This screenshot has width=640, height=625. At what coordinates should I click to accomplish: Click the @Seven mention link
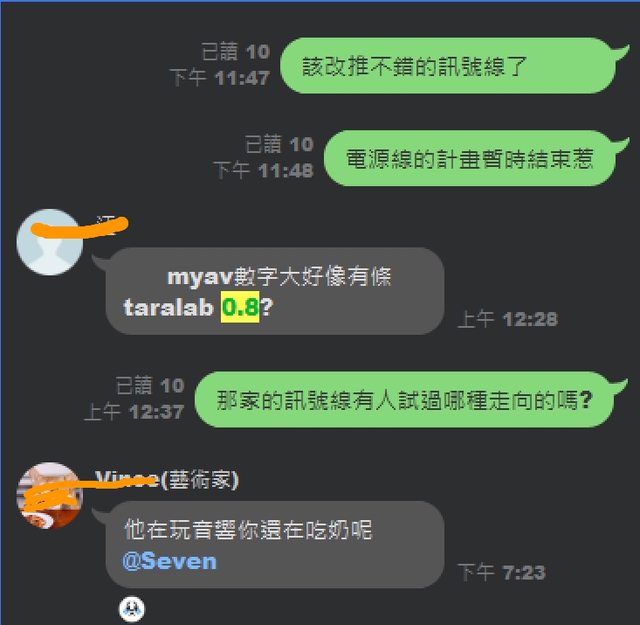169,561
